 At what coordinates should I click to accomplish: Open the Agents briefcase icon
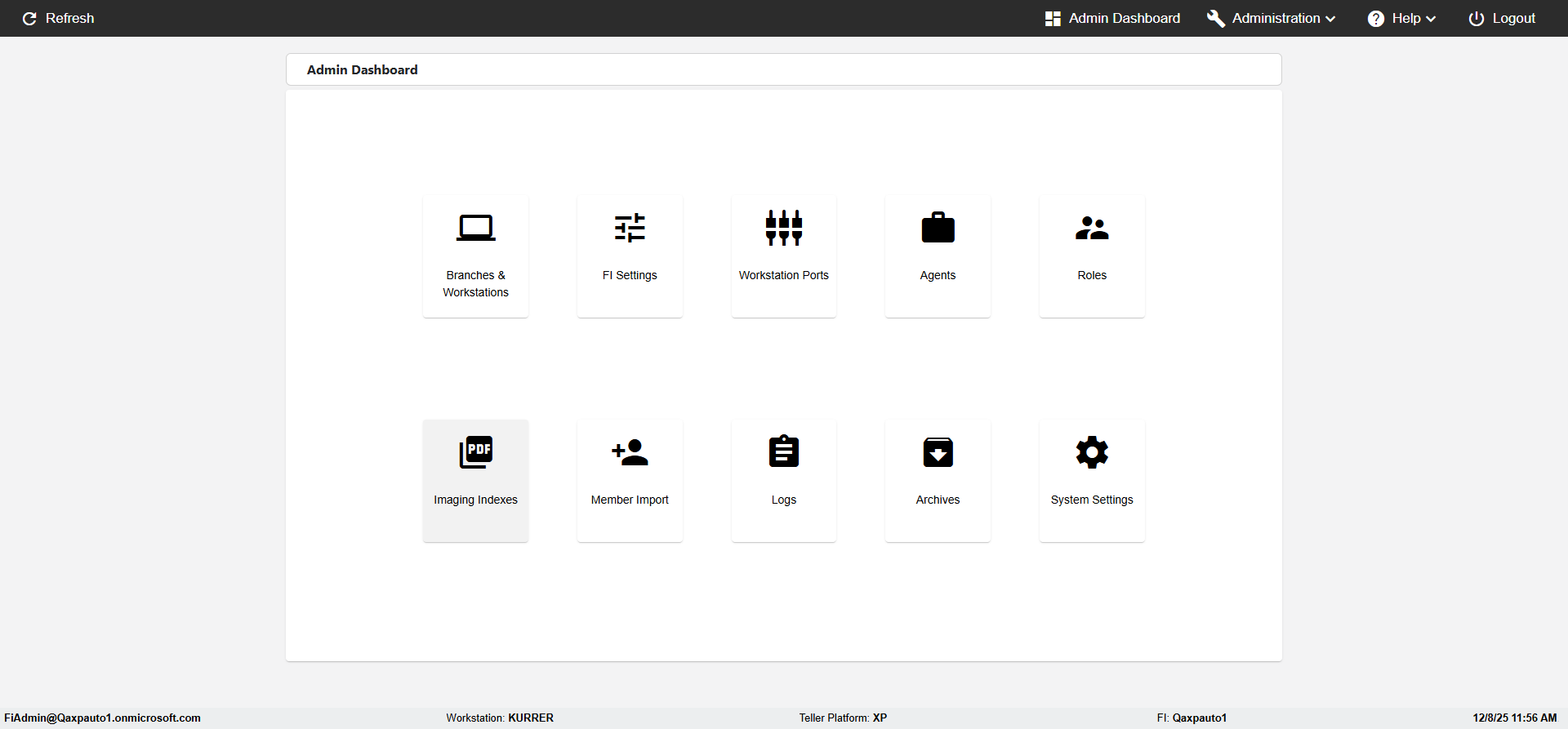(x=938, y=228)
